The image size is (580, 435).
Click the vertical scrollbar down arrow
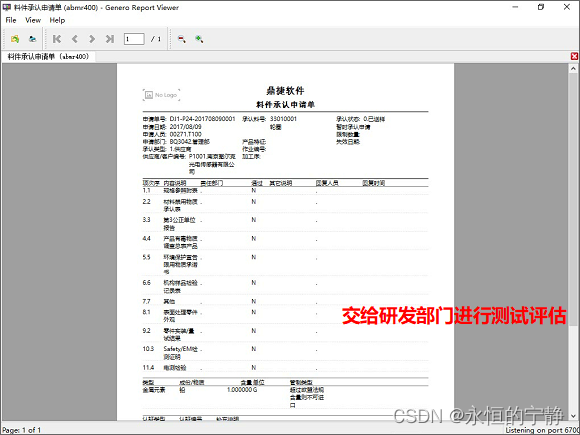tap(573, 415)
